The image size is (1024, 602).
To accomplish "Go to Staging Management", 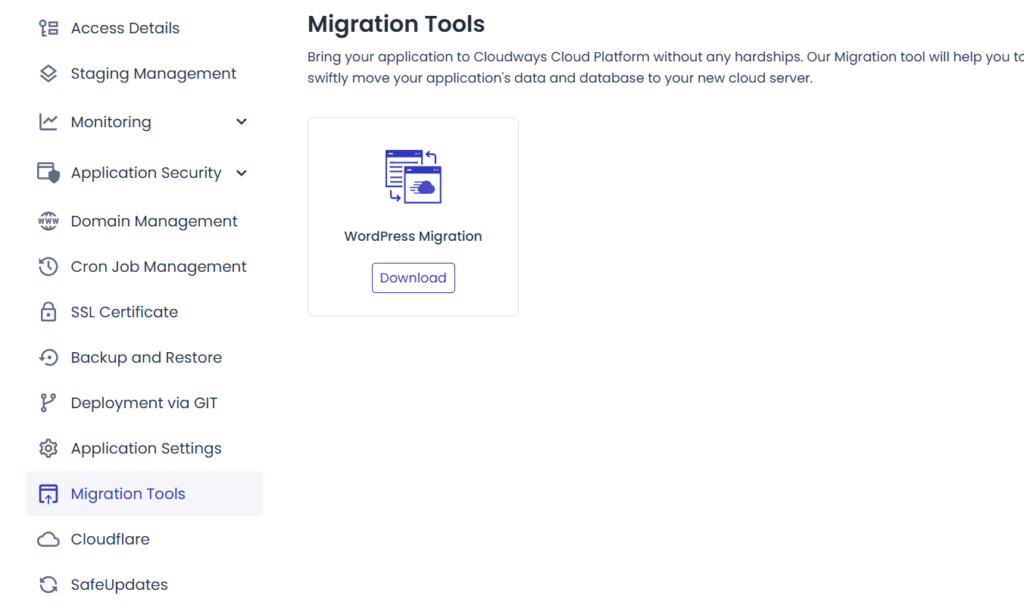I will [x=153, y=74].
